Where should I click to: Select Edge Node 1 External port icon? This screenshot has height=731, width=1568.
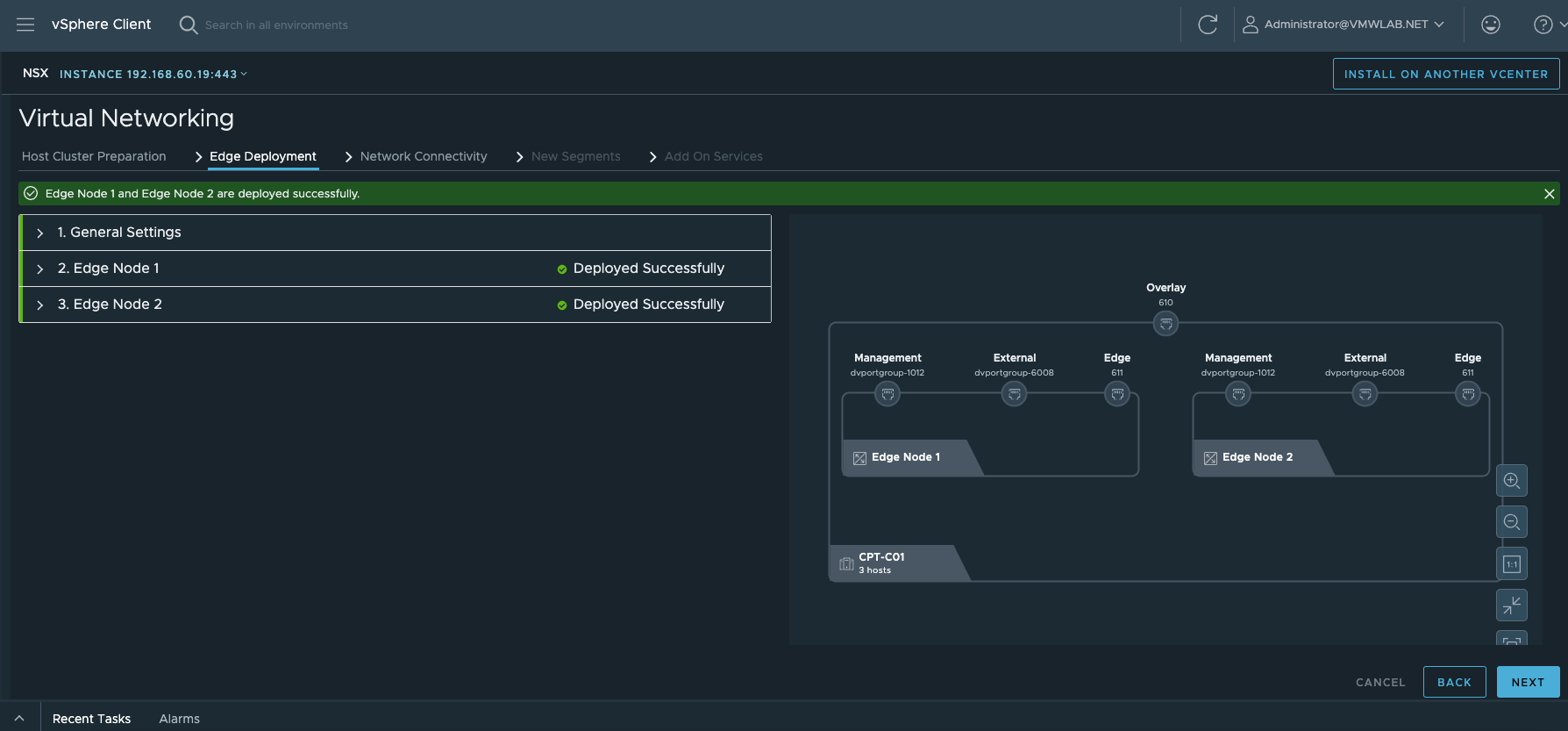point(1014,394)
